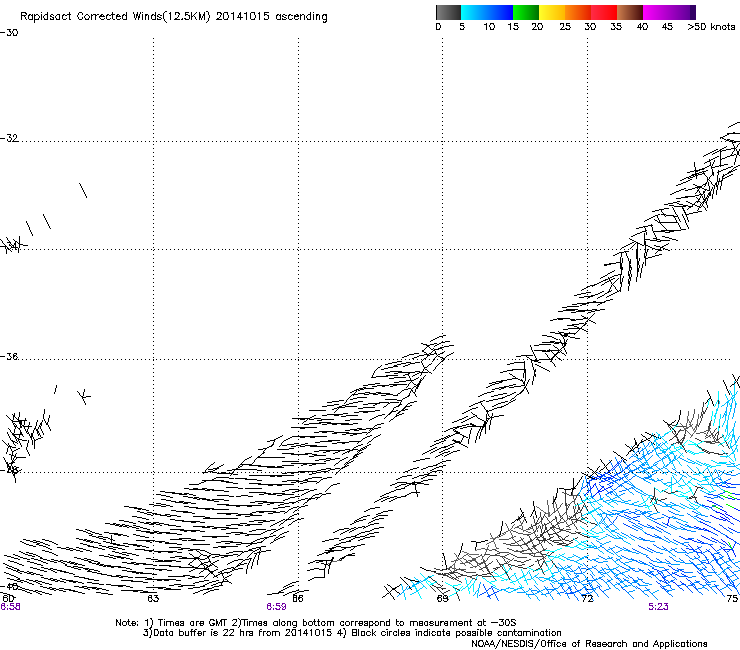Click the 'Data buffer is 22 hrs' note line
This screenshot has height=650, width=740.
click(352, 633)
